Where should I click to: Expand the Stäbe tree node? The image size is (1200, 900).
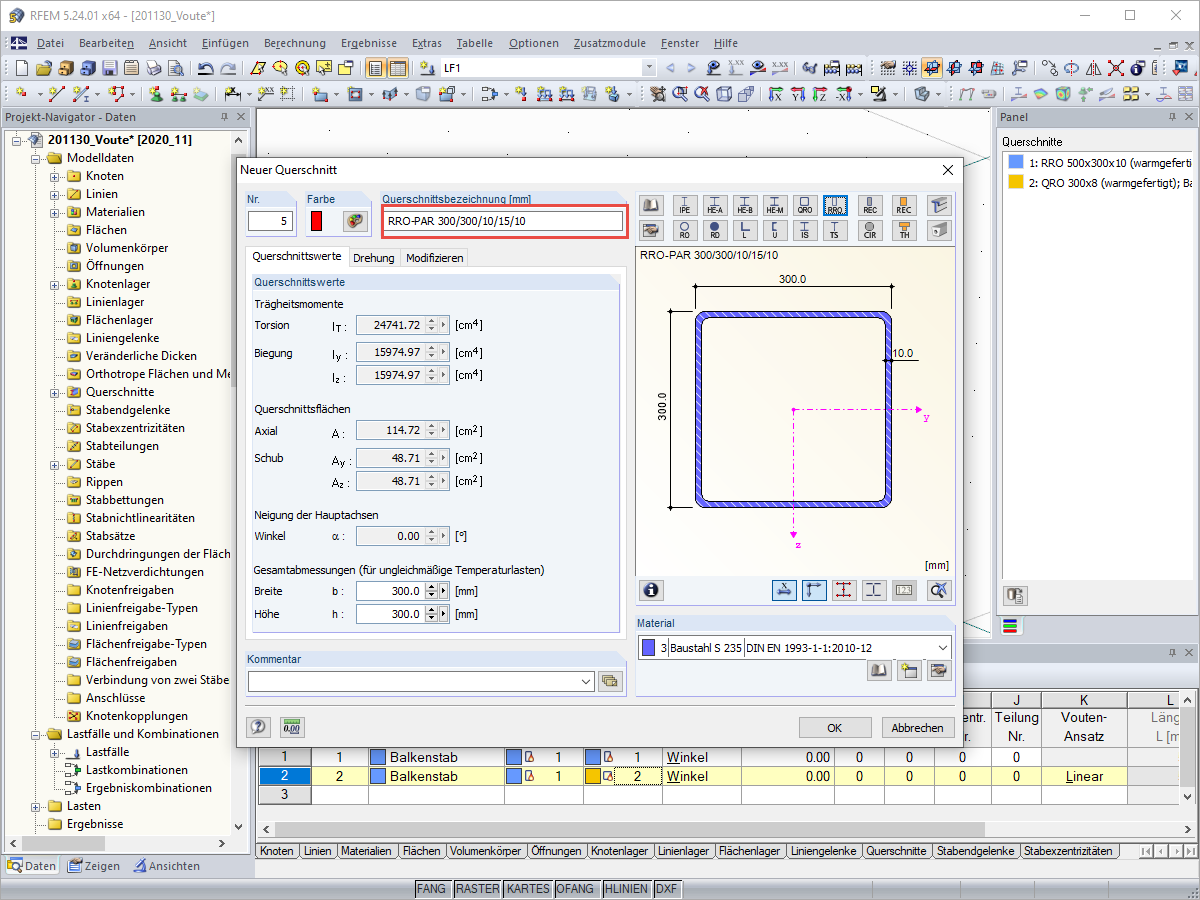[55, 464]
